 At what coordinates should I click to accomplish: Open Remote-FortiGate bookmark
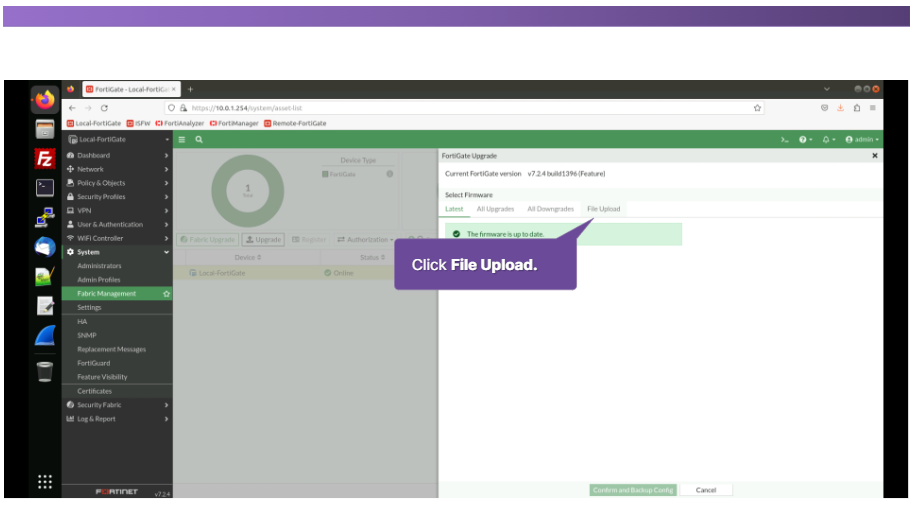pyautogui.click(x=295, y=123)
